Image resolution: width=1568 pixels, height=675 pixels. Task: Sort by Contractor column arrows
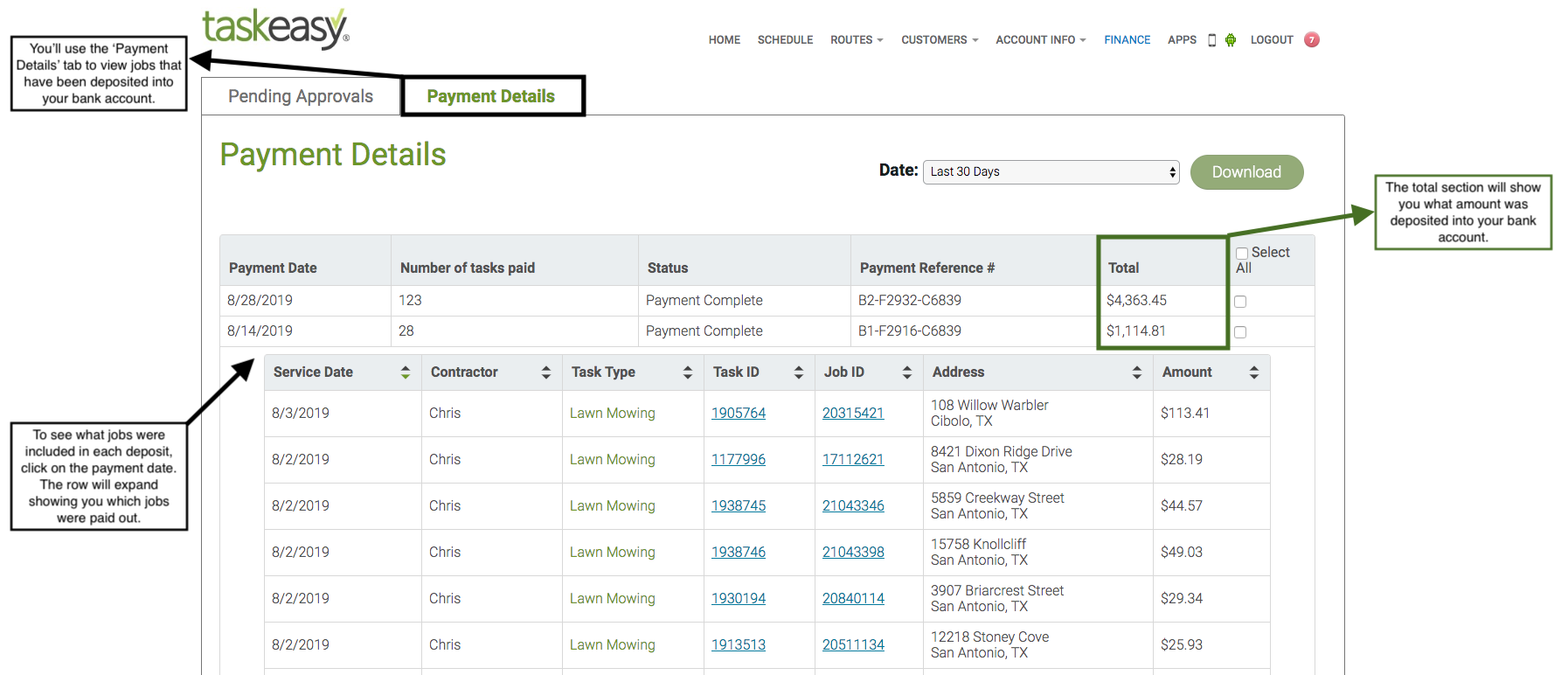point(546,372)
